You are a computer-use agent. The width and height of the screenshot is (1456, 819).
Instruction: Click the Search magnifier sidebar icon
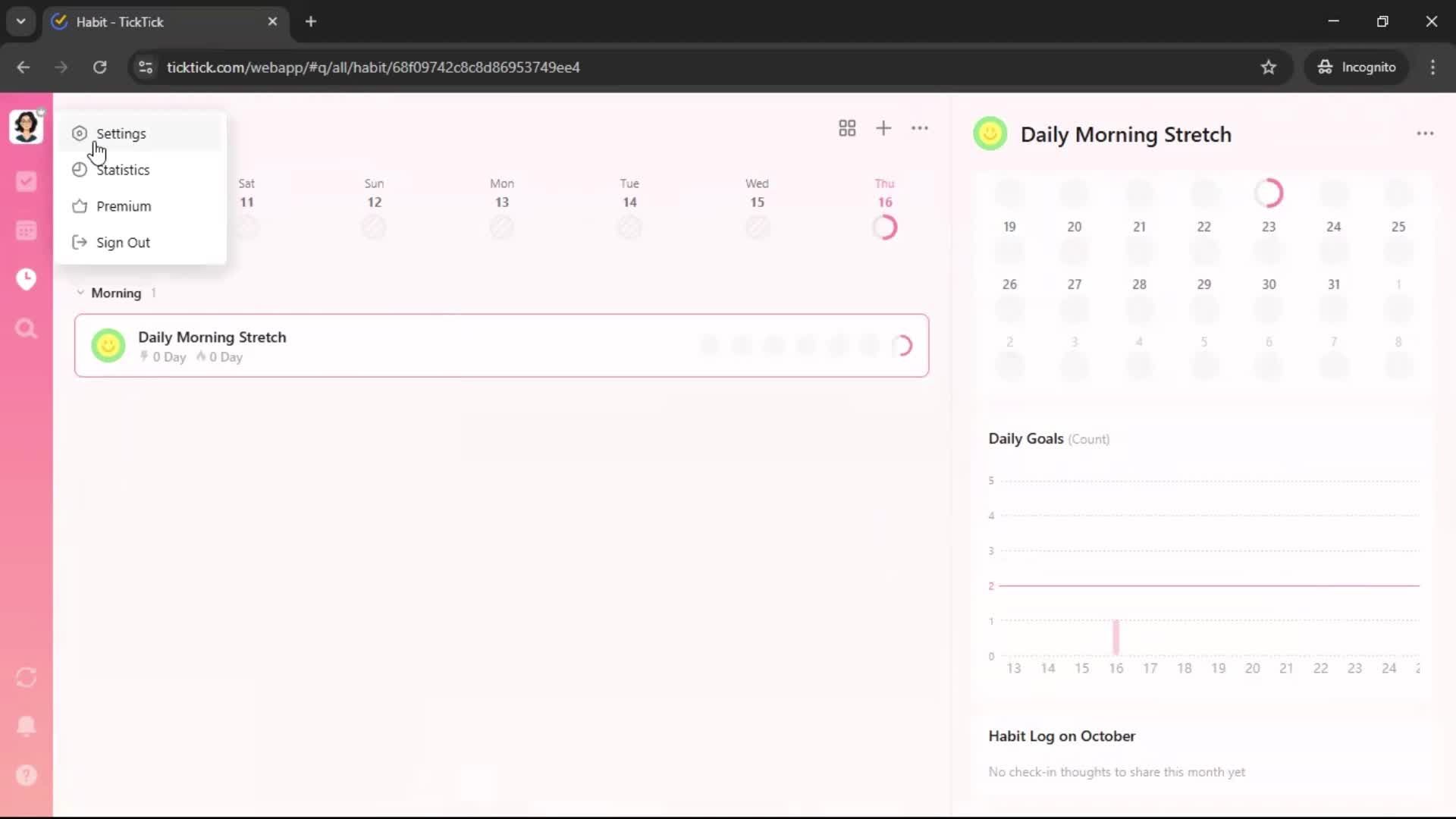26,328
